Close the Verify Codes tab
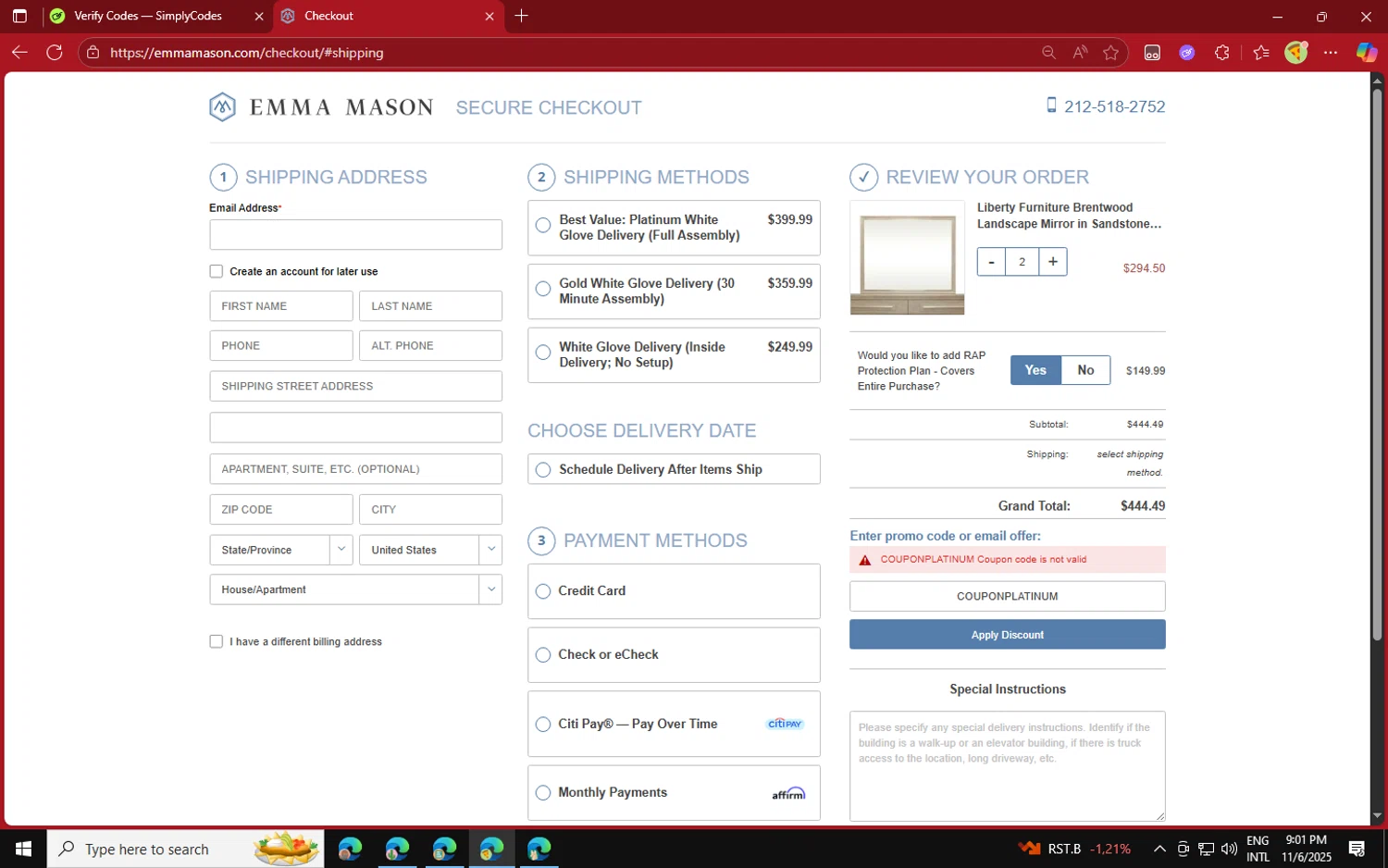 pos(259,16)
